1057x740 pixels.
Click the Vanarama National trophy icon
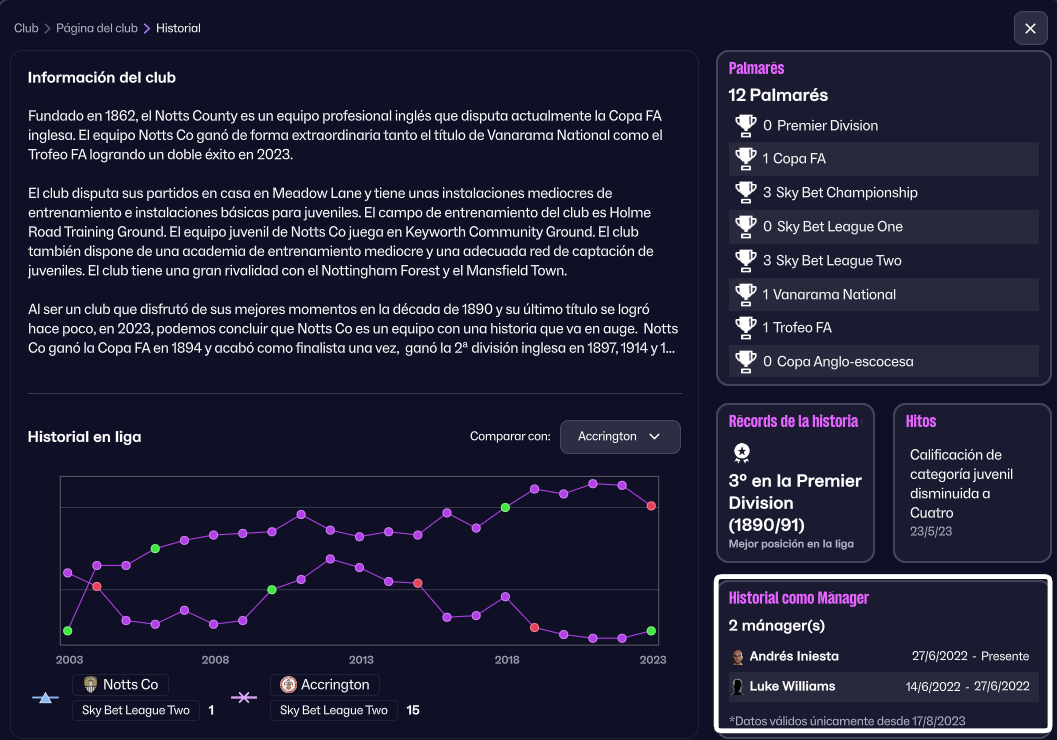(746, 294)
